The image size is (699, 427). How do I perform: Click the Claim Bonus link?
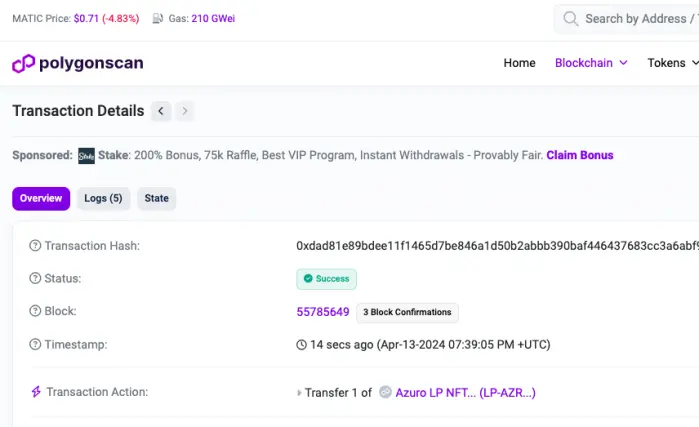pyautogui.click(x=580, y=155)
